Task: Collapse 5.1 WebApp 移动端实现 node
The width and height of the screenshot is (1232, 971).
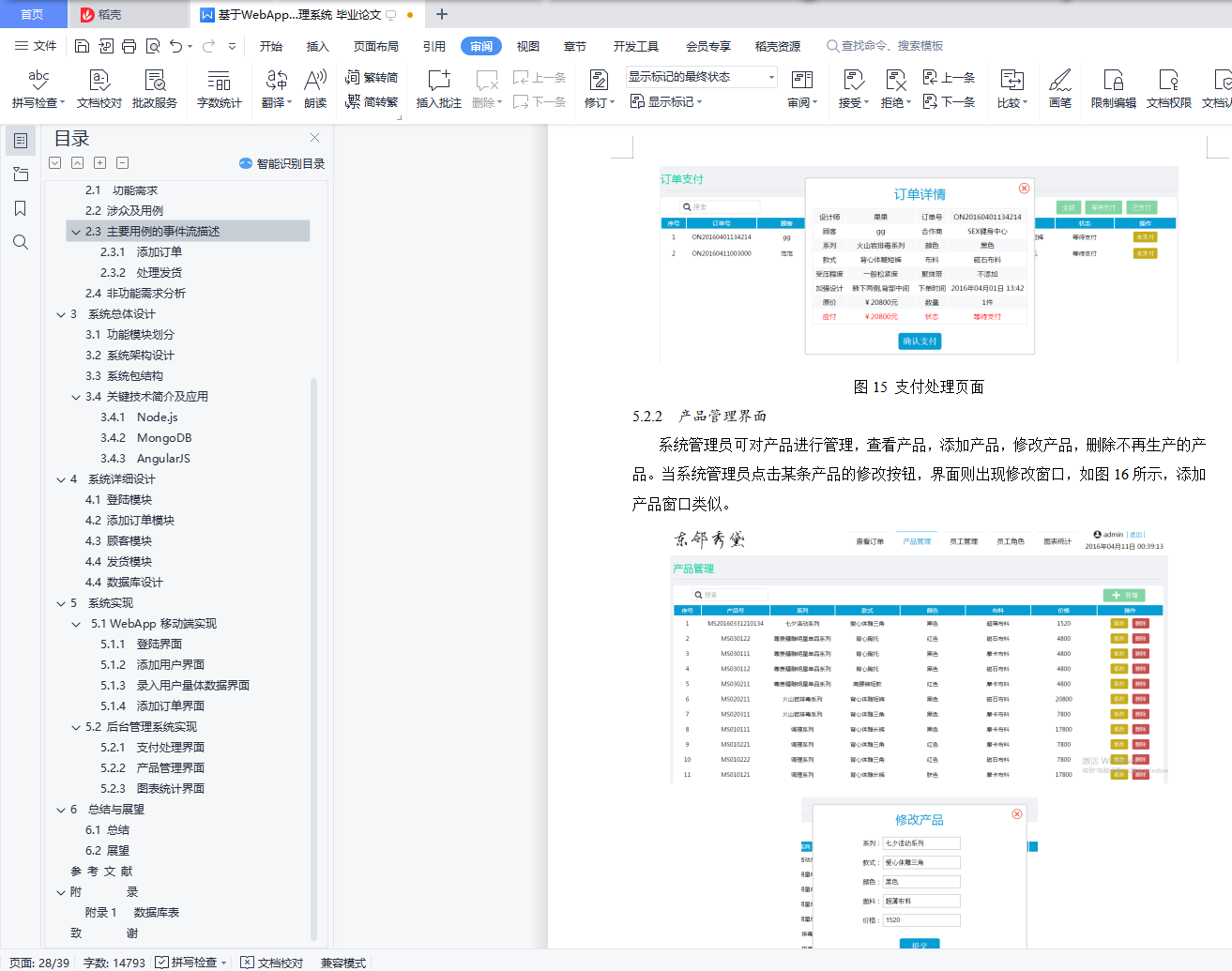Action: pos(76,624)
